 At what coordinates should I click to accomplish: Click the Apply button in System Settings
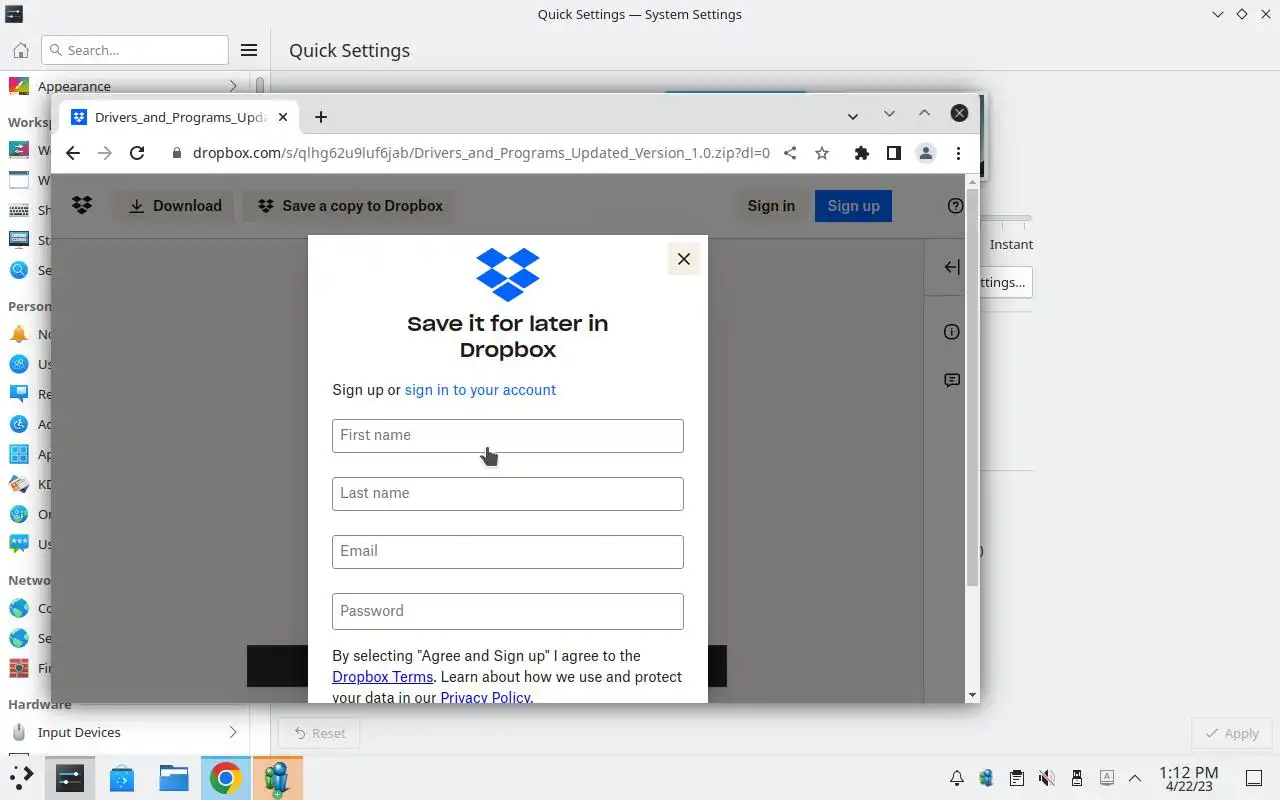1231,733
